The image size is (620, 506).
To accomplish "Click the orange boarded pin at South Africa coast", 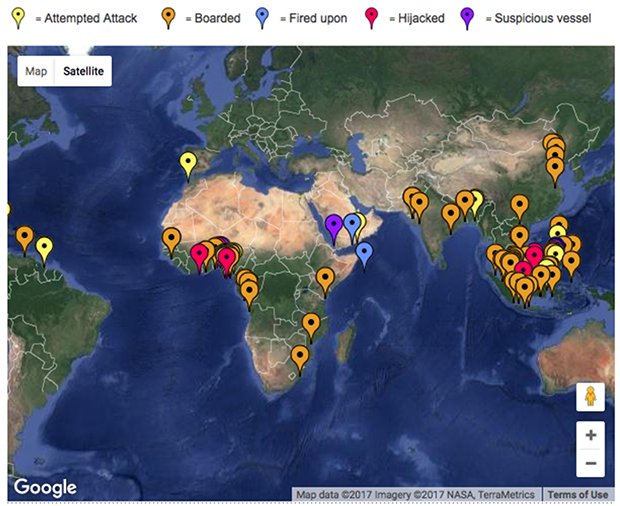I will [x=300, y=359].
